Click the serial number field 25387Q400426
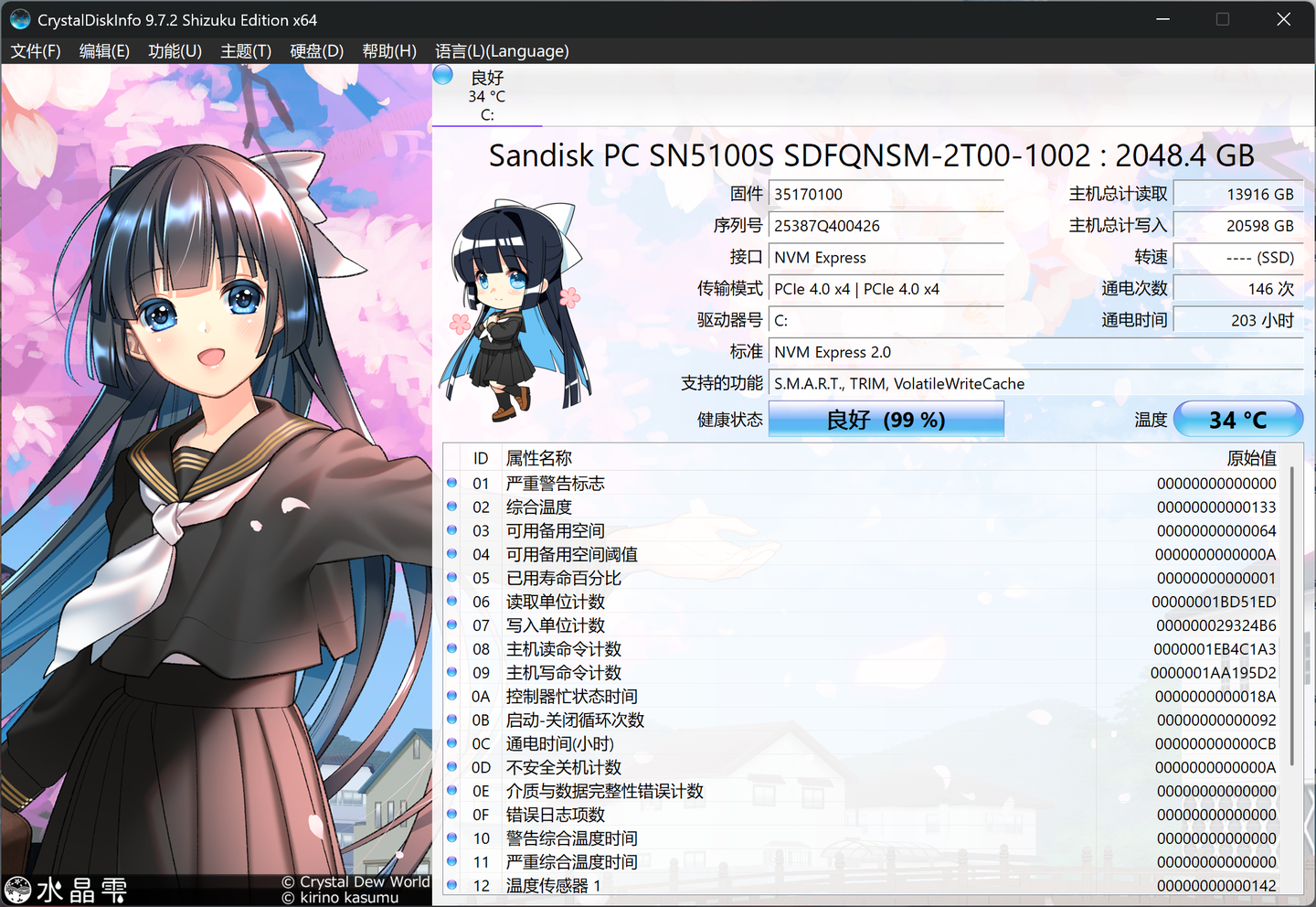This screenshot has height=907, width=1316. 886,226
